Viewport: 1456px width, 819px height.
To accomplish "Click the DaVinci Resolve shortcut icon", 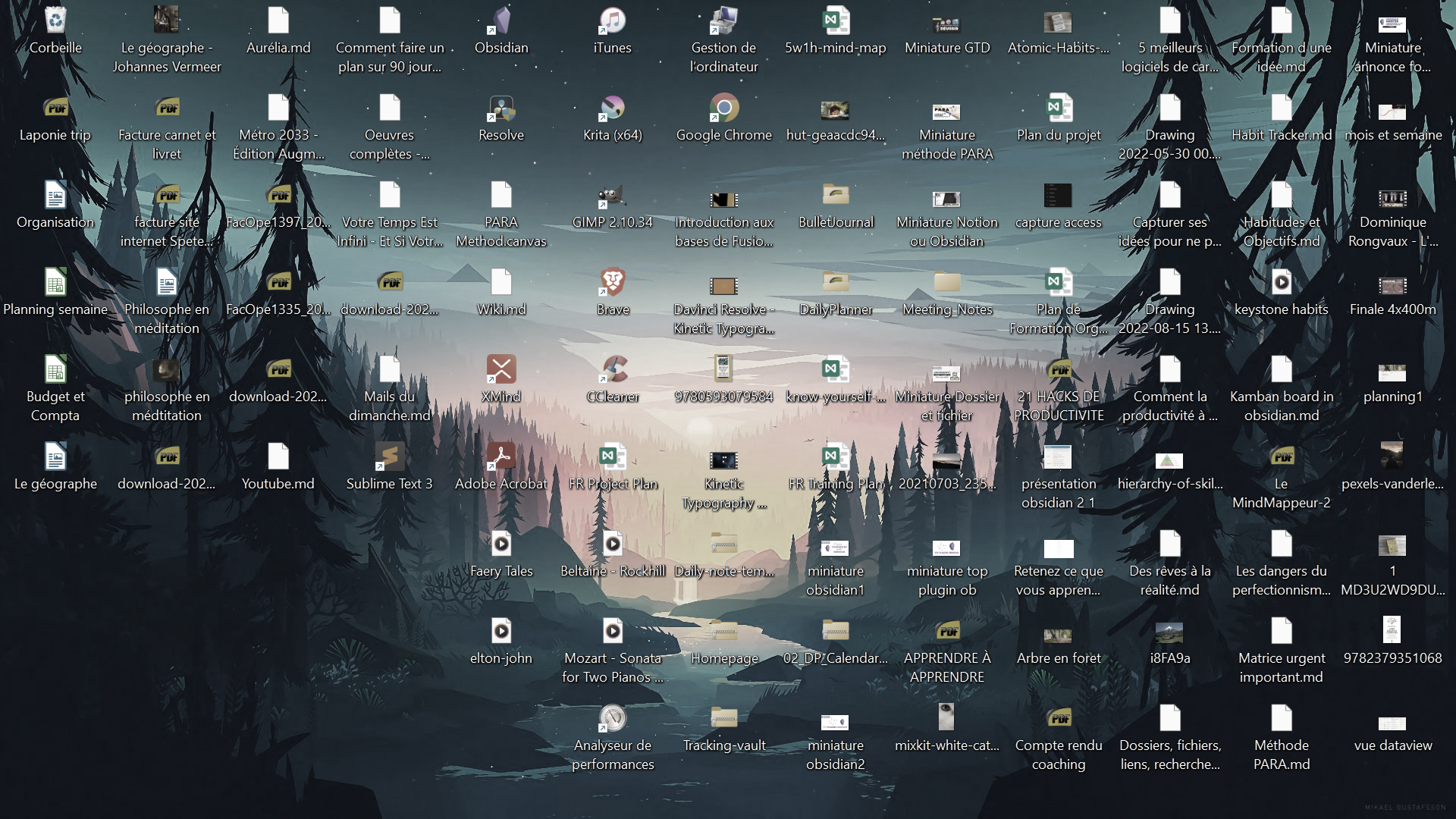I will (501, 108).
